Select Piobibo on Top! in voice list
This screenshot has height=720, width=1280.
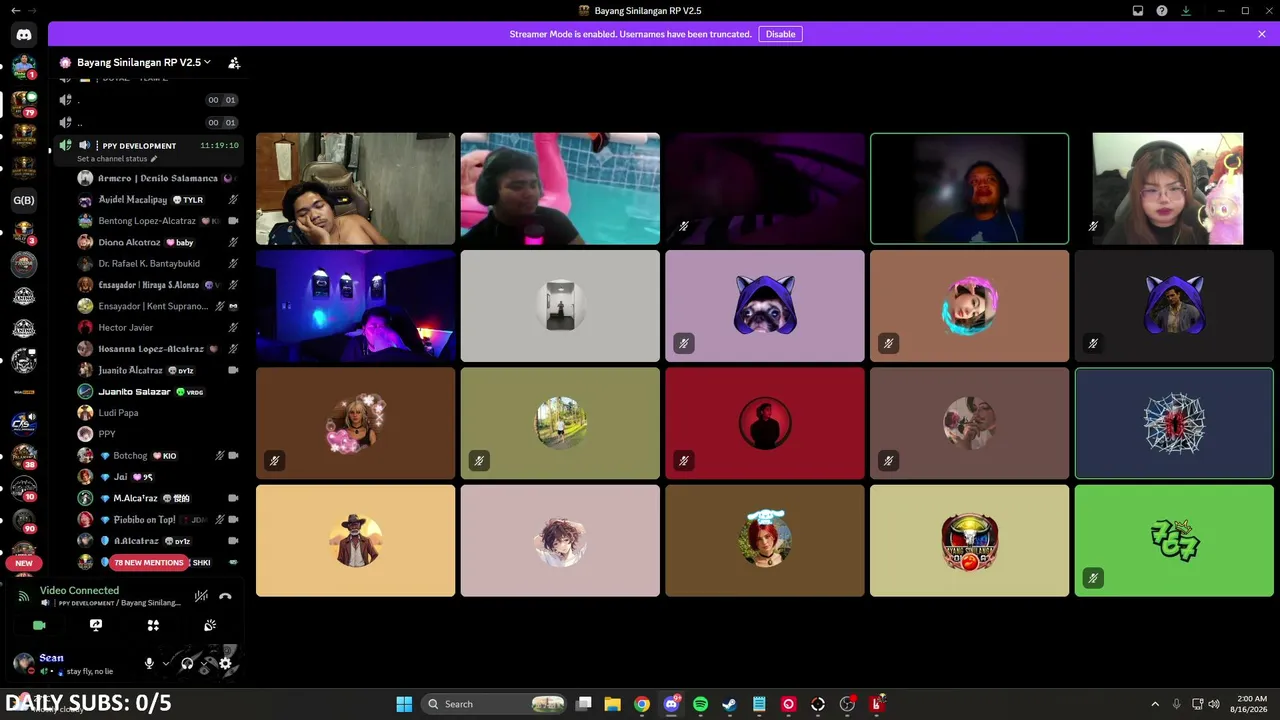[159, 520]
